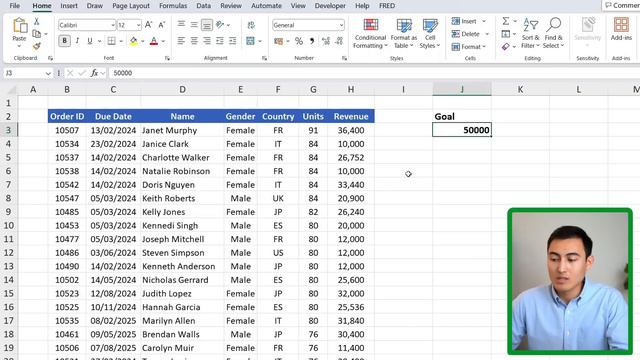
Task: Click the Comments button
Action: pos(621,5)
